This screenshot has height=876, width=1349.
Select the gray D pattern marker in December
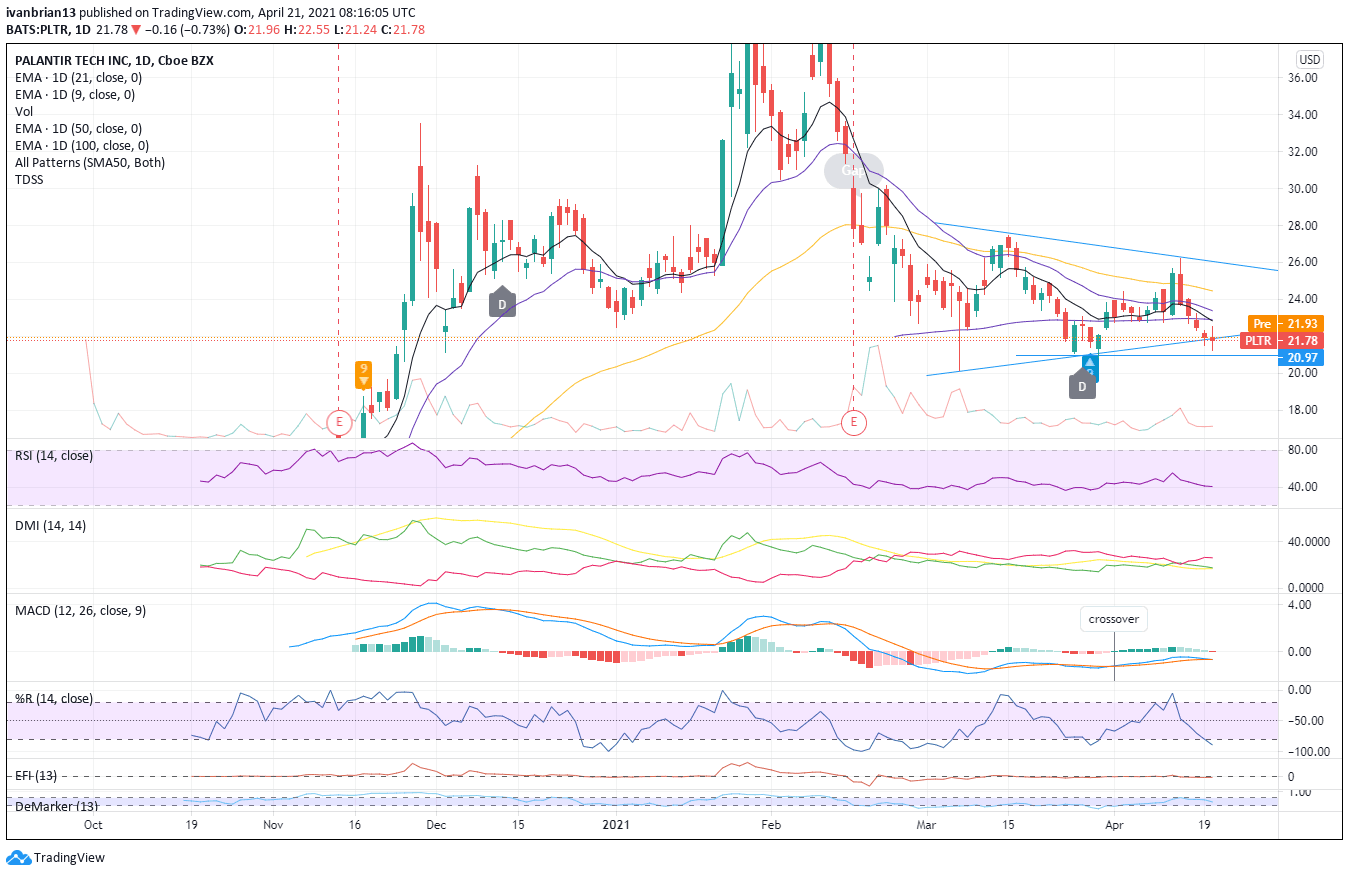tap(503, 303)
